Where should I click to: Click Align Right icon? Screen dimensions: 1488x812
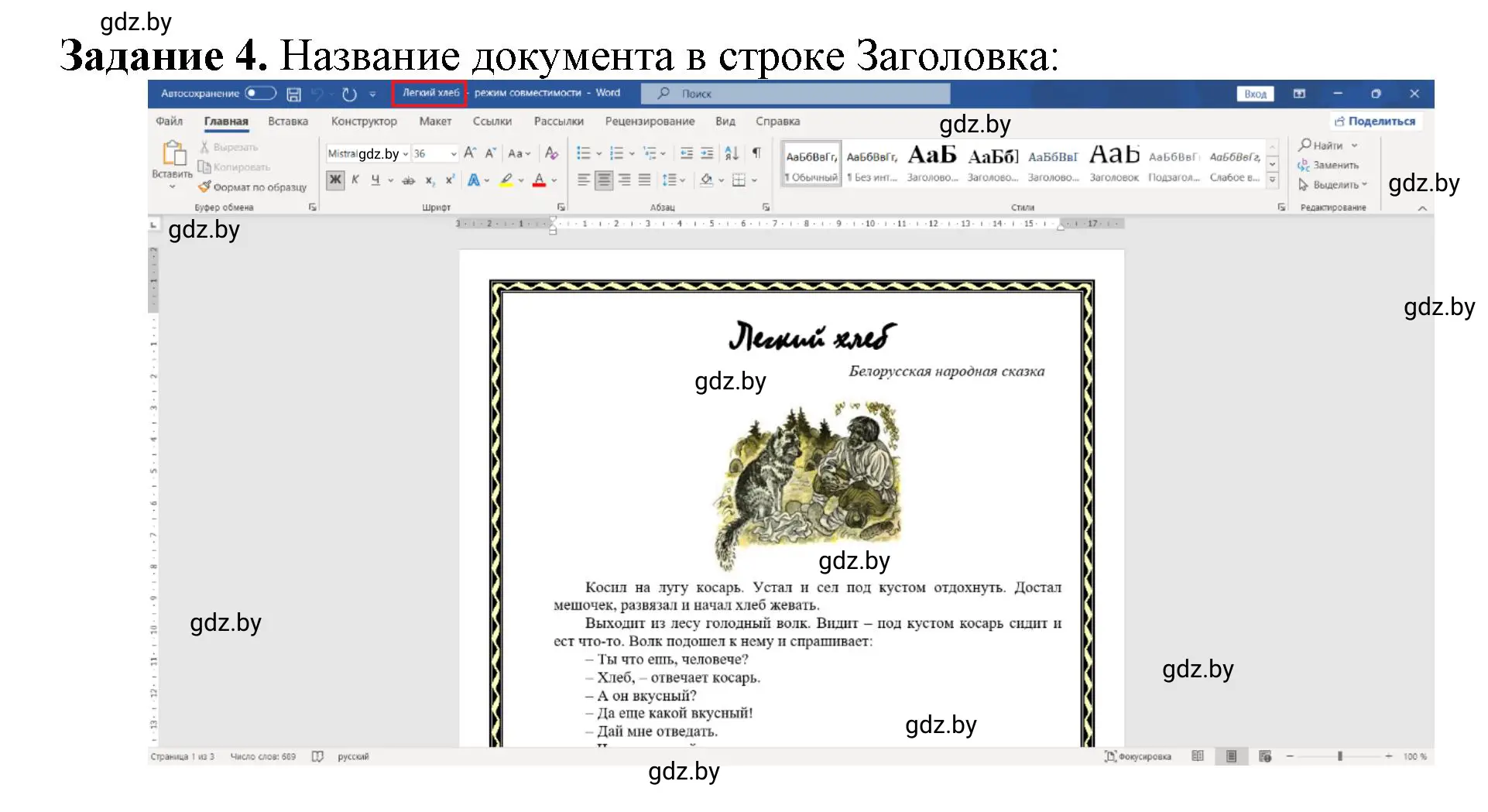point(624,180)
